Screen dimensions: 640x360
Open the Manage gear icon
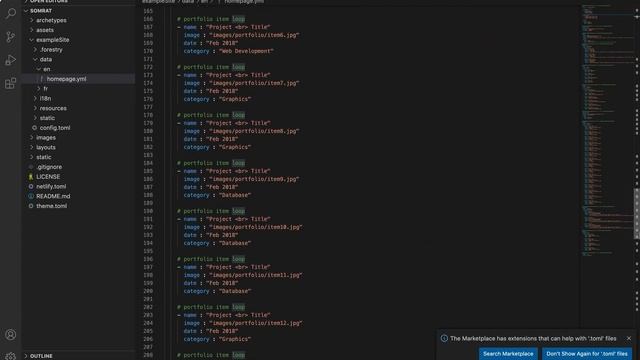11,356
